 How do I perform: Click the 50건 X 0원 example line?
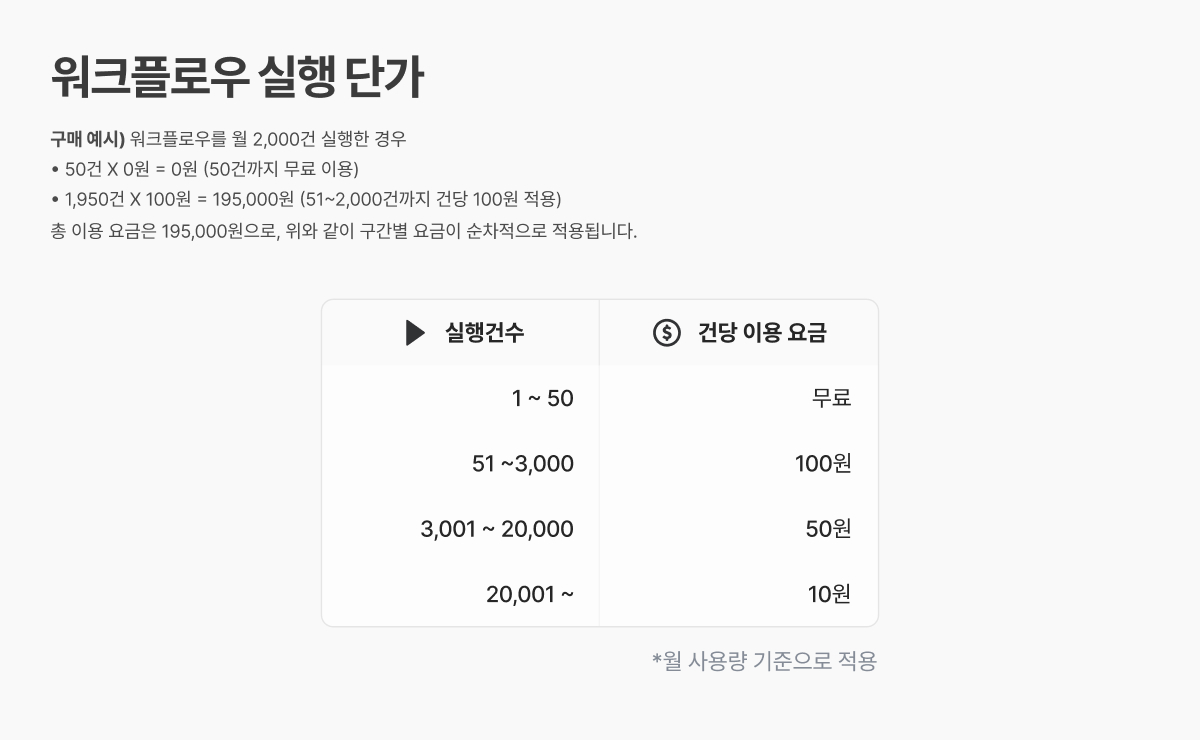205,168
